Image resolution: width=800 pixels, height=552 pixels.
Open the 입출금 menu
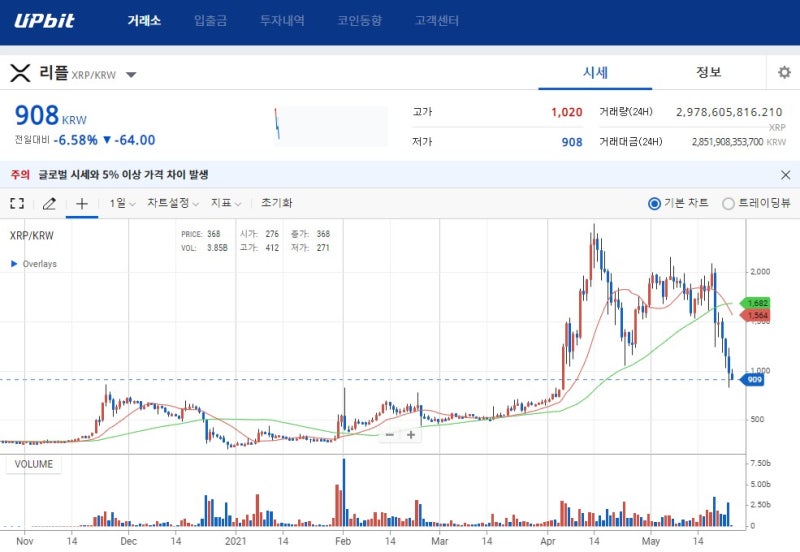tap(210, 20)
